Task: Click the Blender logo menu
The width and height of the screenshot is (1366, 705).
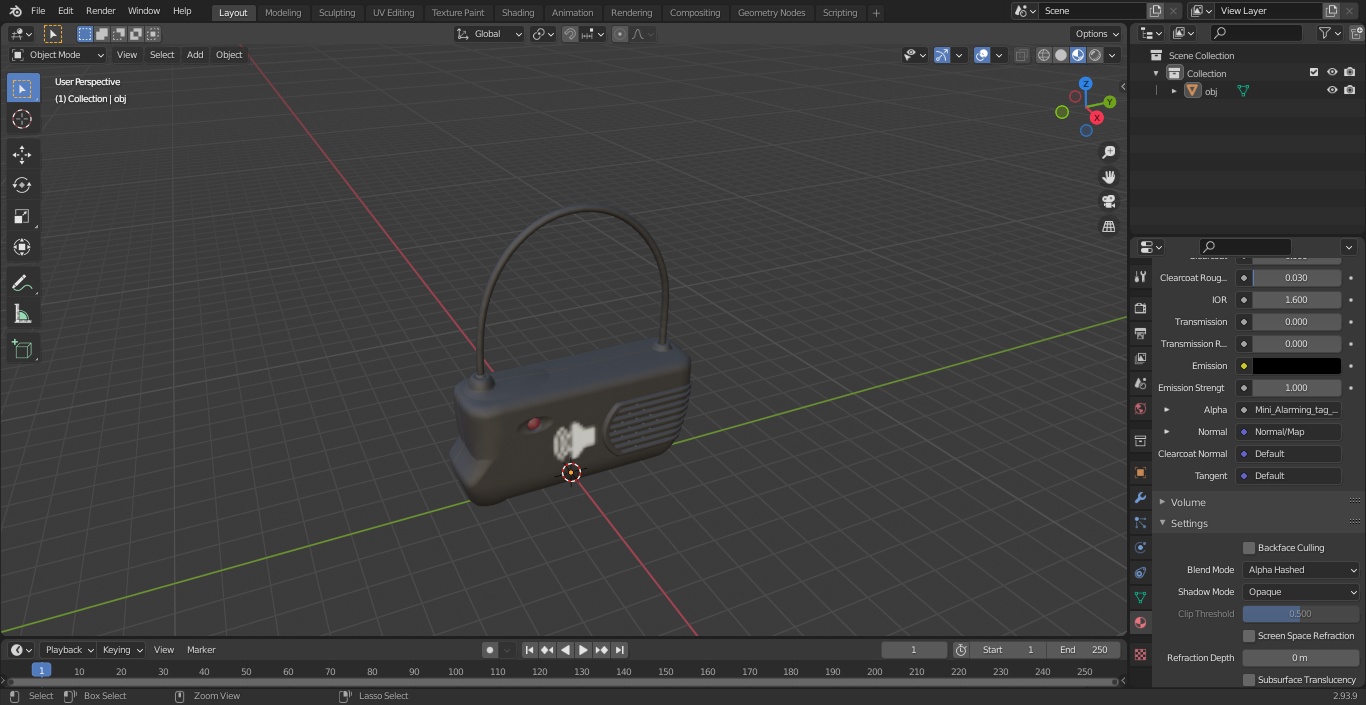Action: (15, 11)
